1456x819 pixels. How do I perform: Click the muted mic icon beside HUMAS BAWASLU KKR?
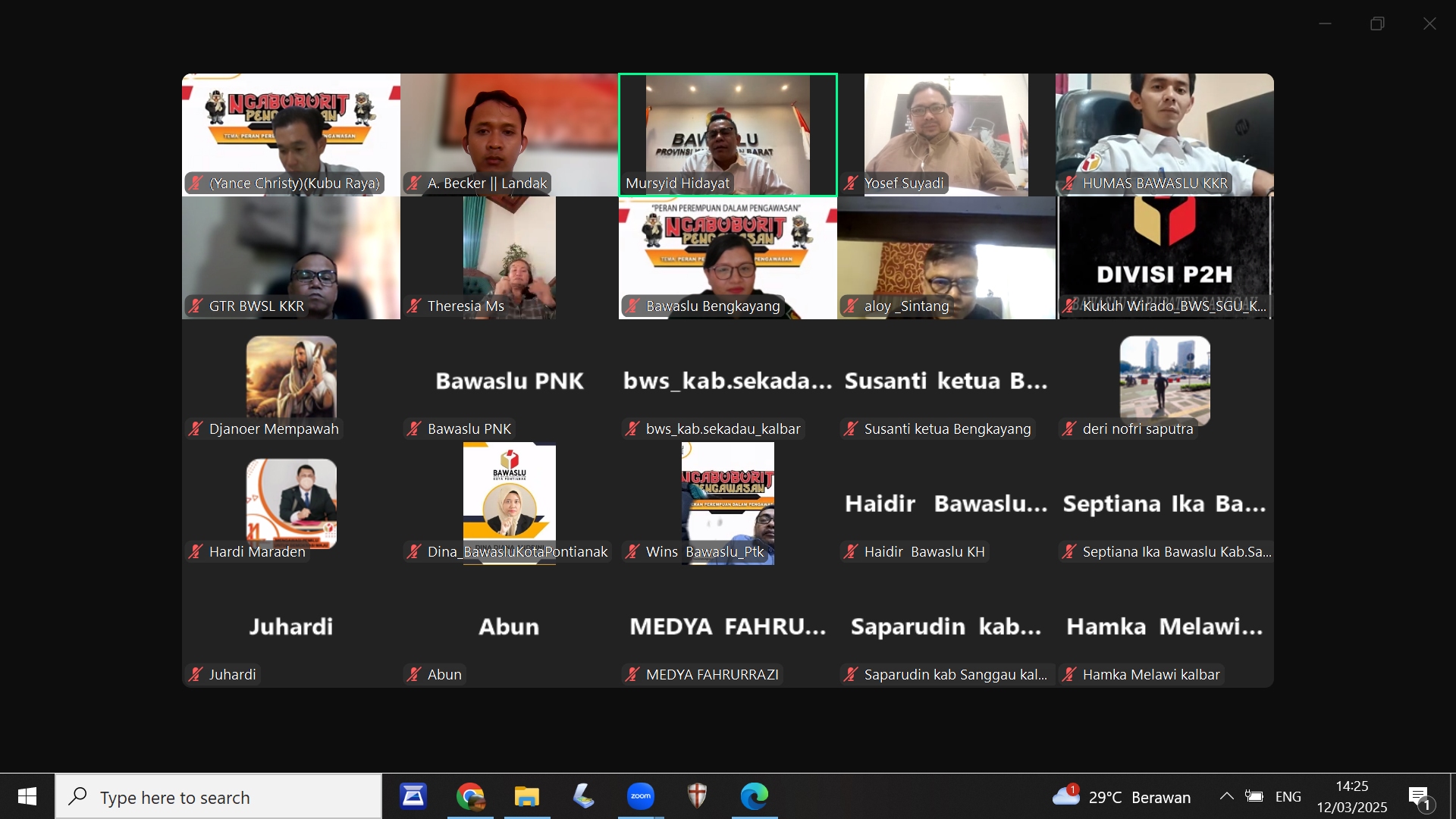coord(1070,184)
